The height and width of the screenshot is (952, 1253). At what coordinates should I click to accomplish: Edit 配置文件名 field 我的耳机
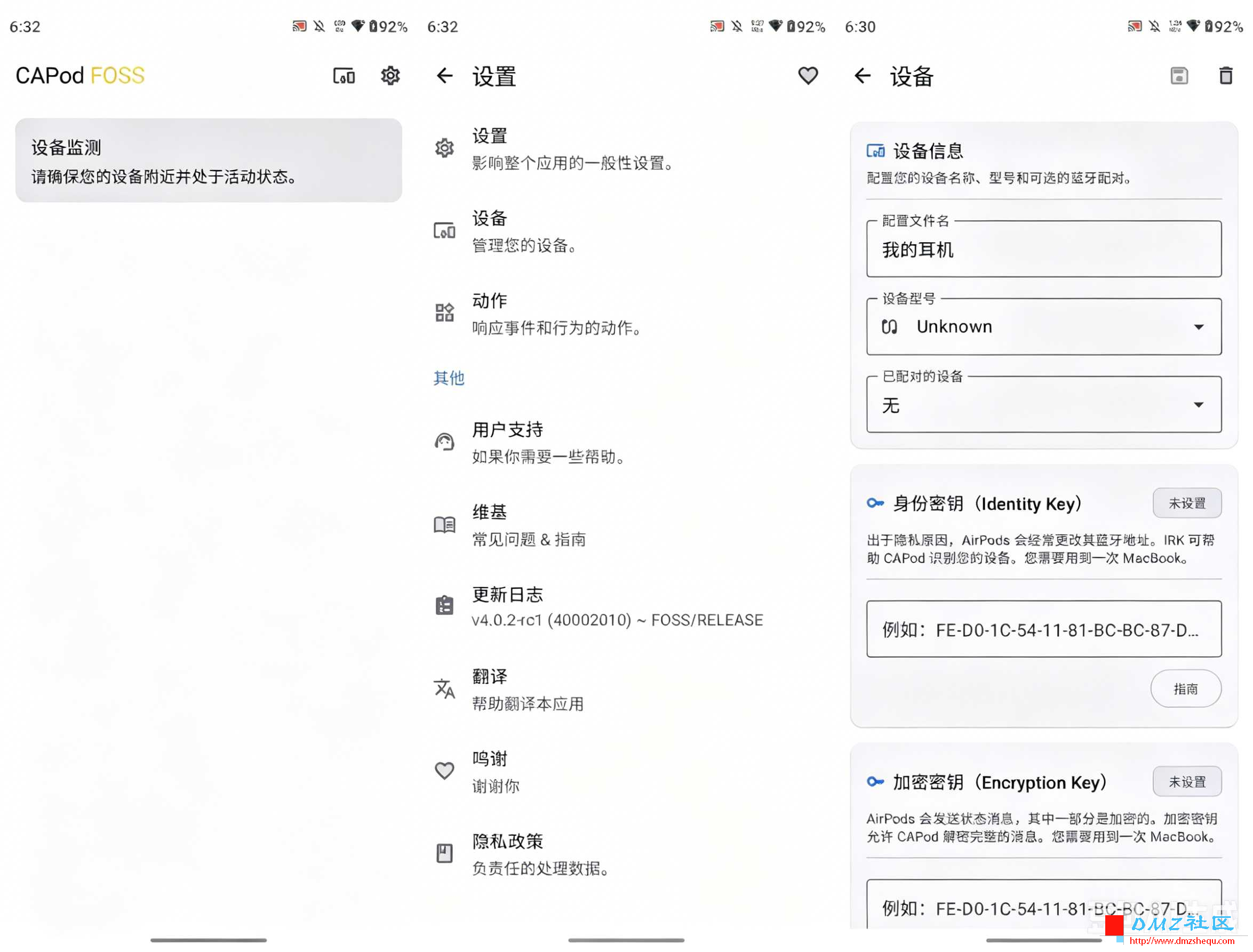tap(1044, 250)
